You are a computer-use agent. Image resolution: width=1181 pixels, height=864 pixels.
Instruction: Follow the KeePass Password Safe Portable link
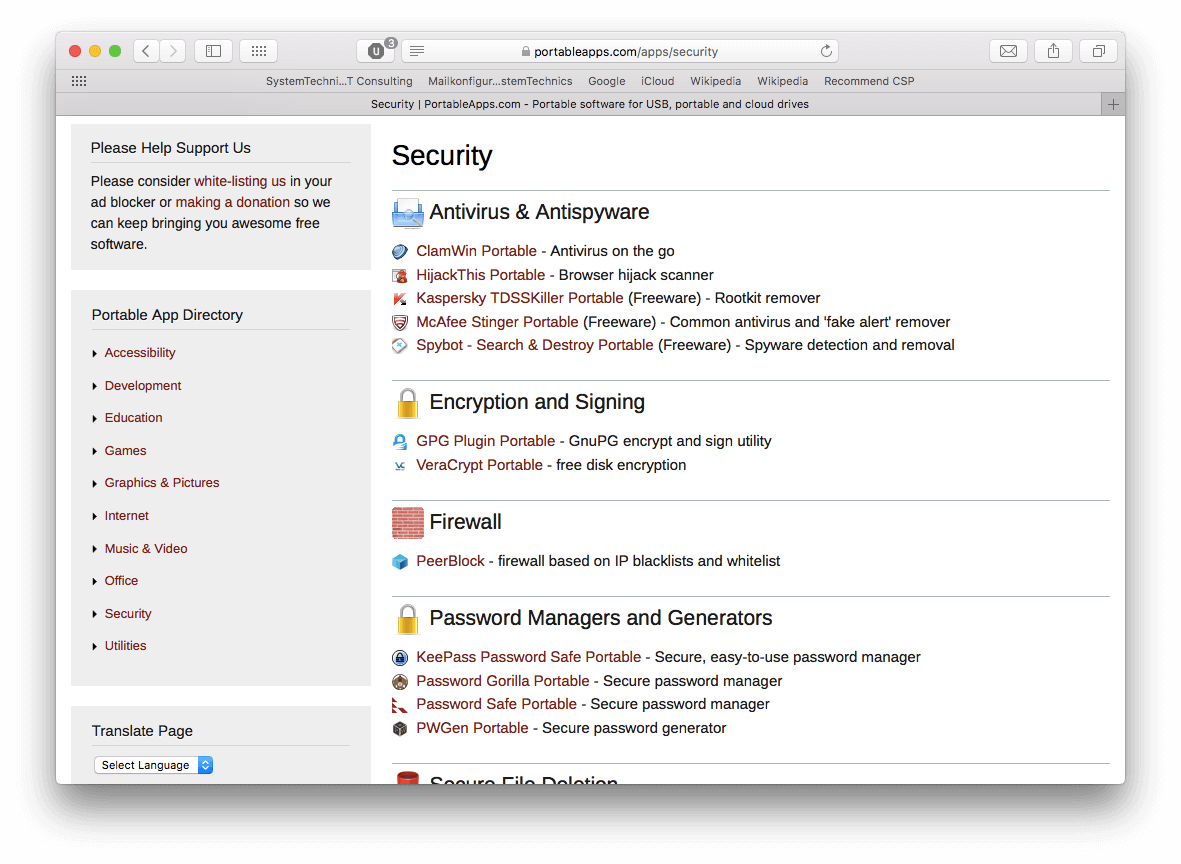[528, 657]
